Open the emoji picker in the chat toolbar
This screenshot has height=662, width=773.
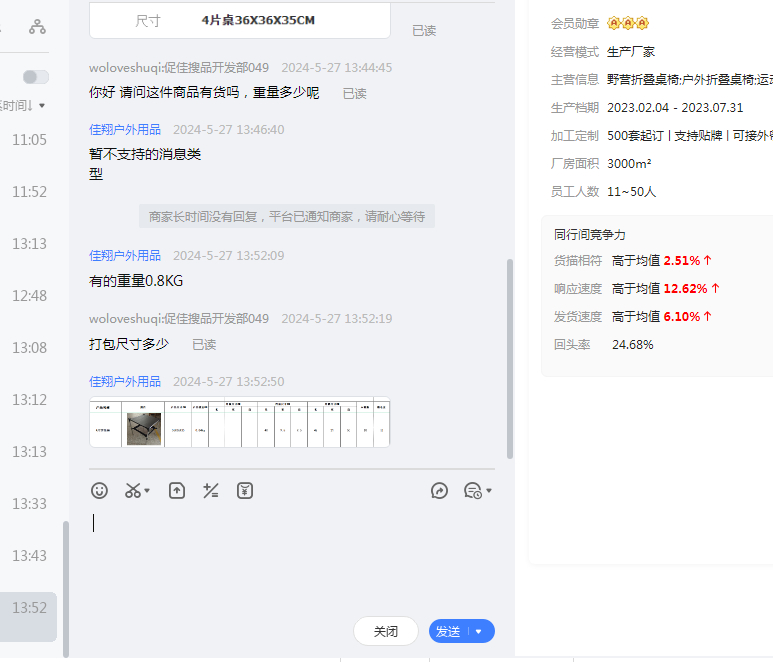pos(99,491)
